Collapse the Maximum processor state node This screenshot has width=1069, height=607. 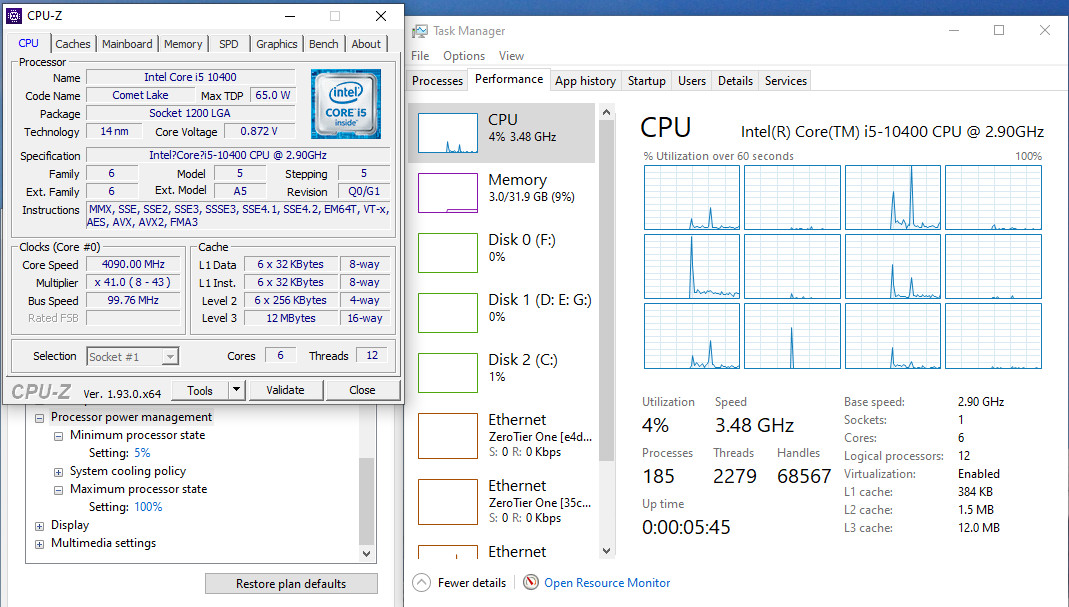(59, 490)
